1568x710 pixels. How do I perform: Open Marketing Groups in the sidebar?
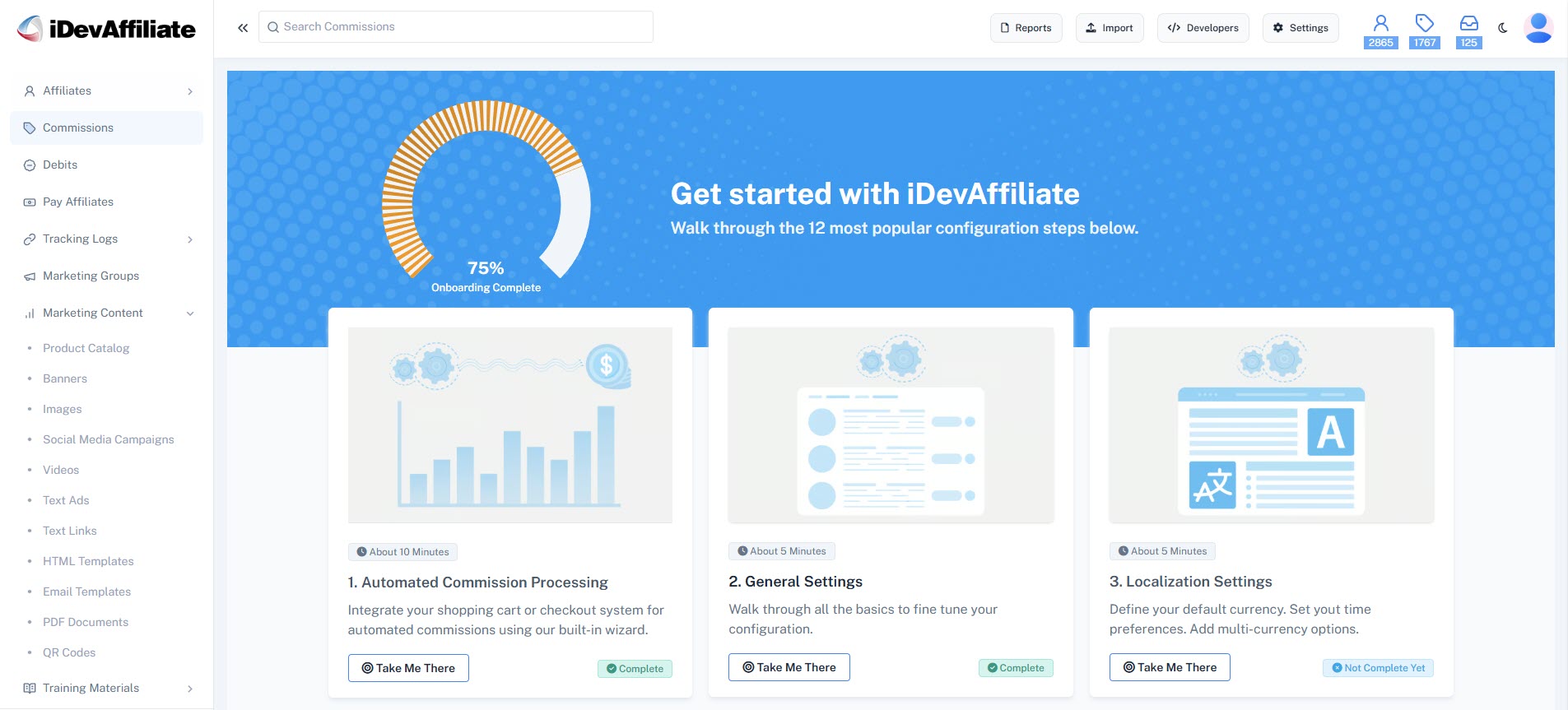(x=106, y=276)
